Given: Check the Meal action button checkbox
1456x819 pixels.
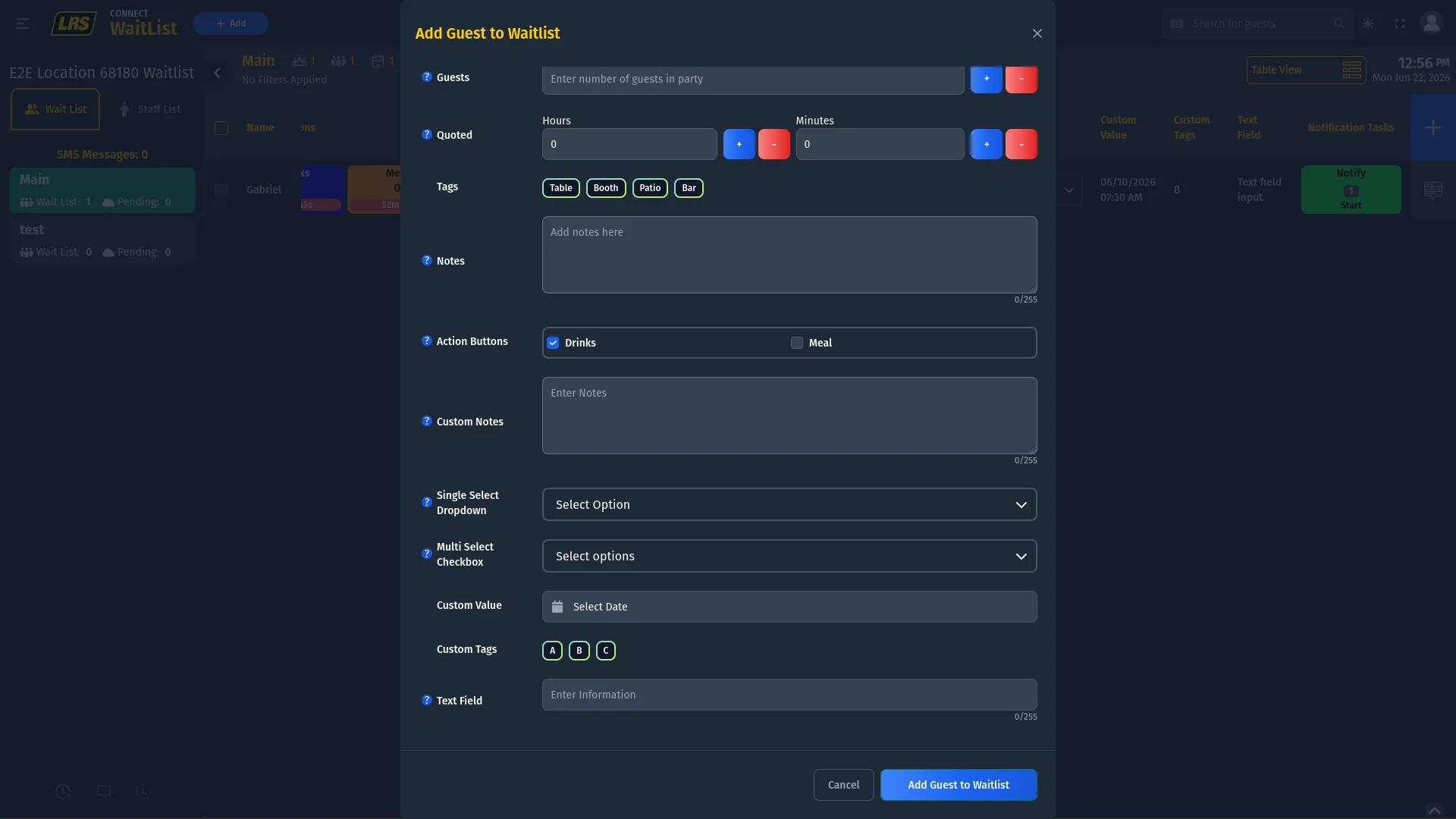Looking at the screenshot, I should 797,343.
